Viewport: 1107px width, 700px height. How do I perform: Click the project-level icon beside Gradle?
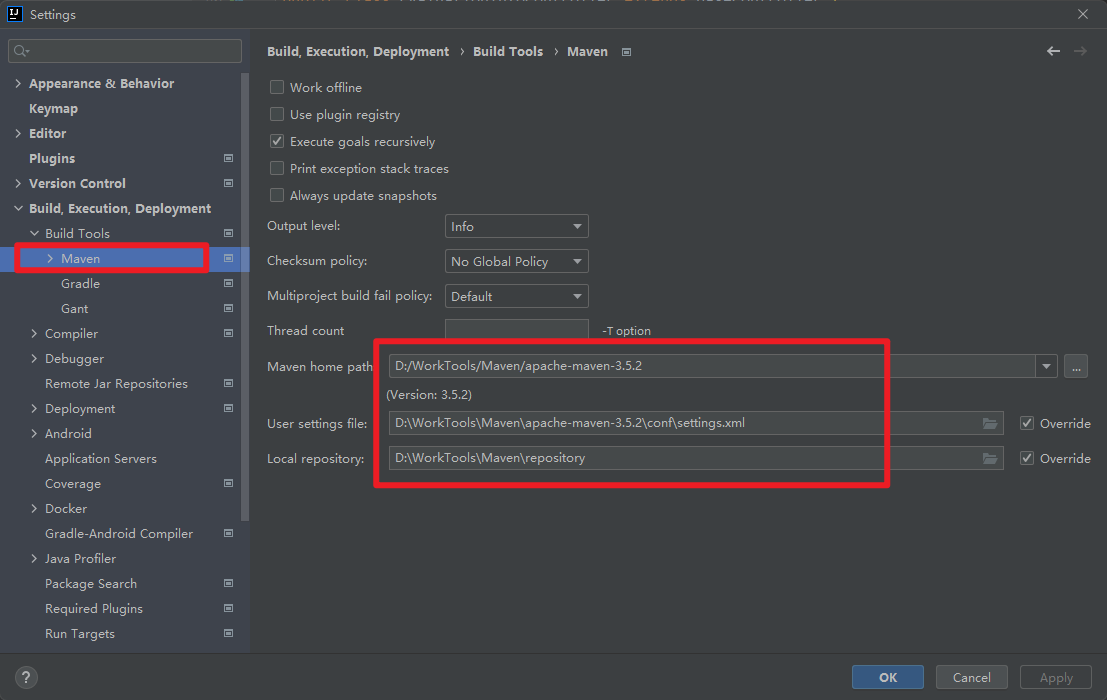coord(228,283)
